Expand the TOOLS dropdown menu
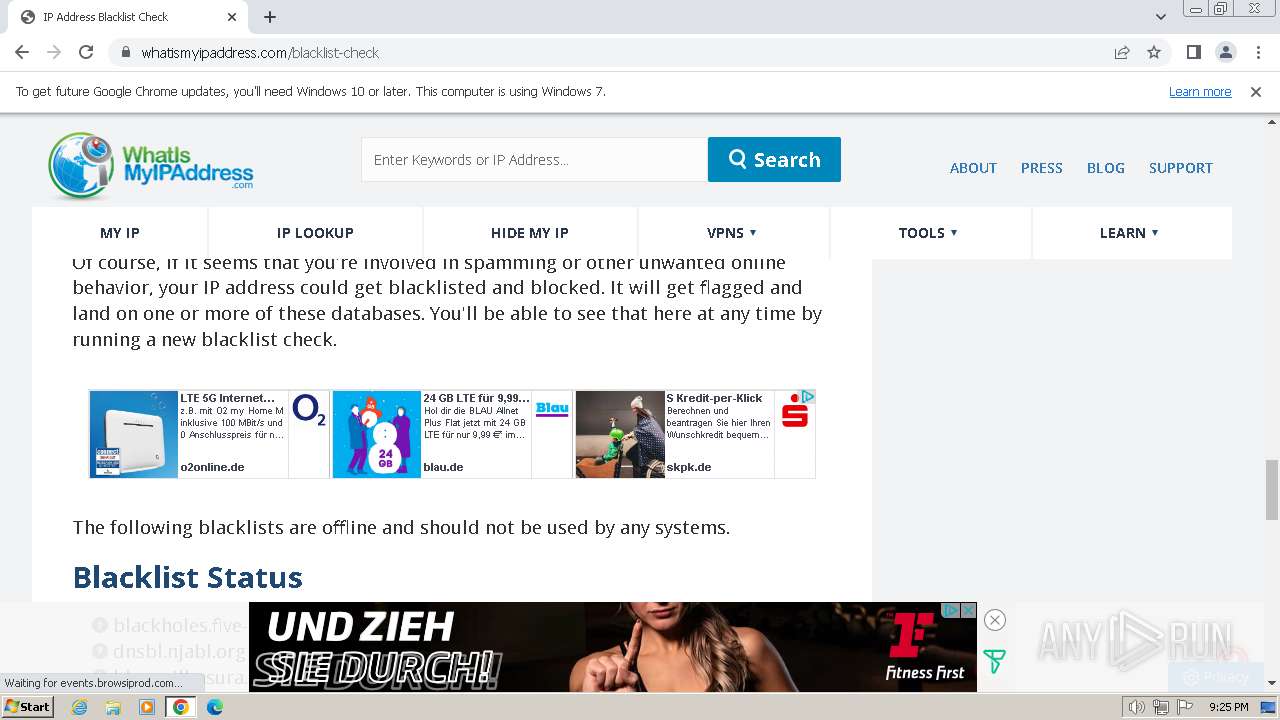 (928, 233)
